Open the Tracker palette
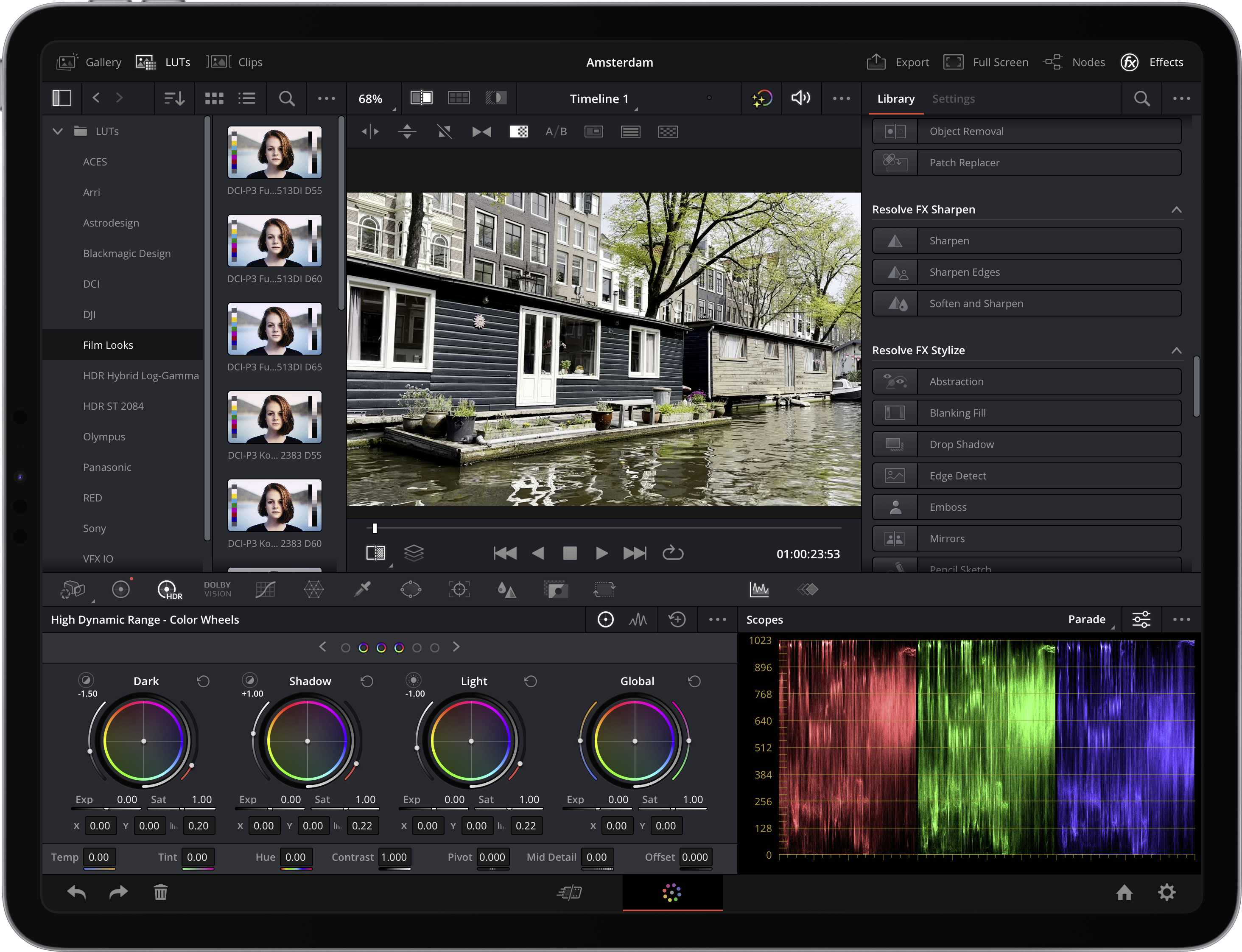This screenshot has width=1242, height=952. [459, 589]
